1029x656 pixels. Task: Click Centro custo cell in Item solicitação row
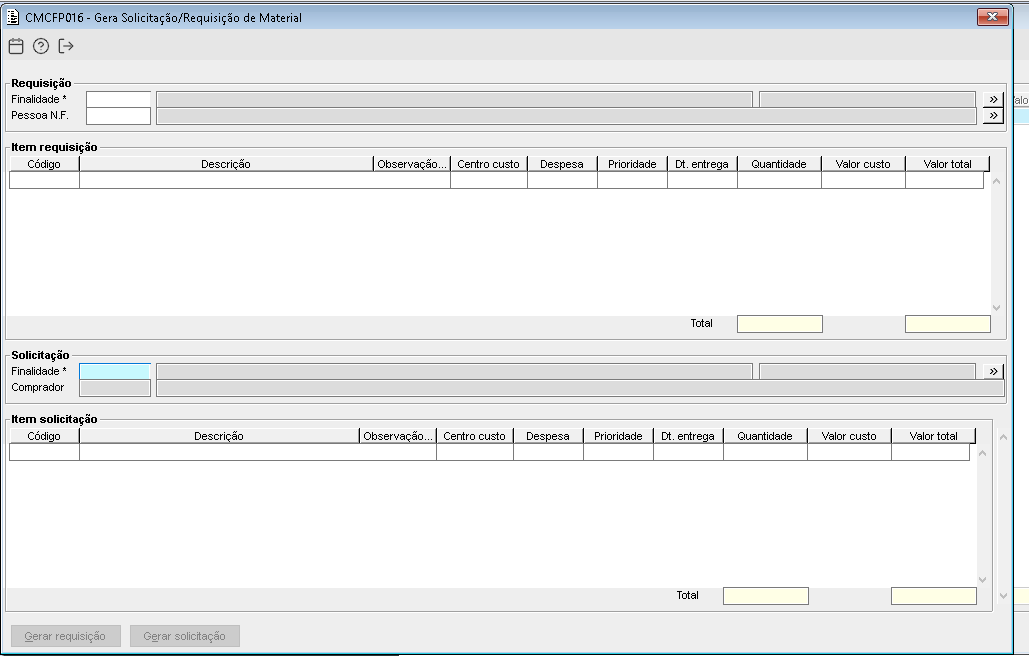[x=475, y=453]
